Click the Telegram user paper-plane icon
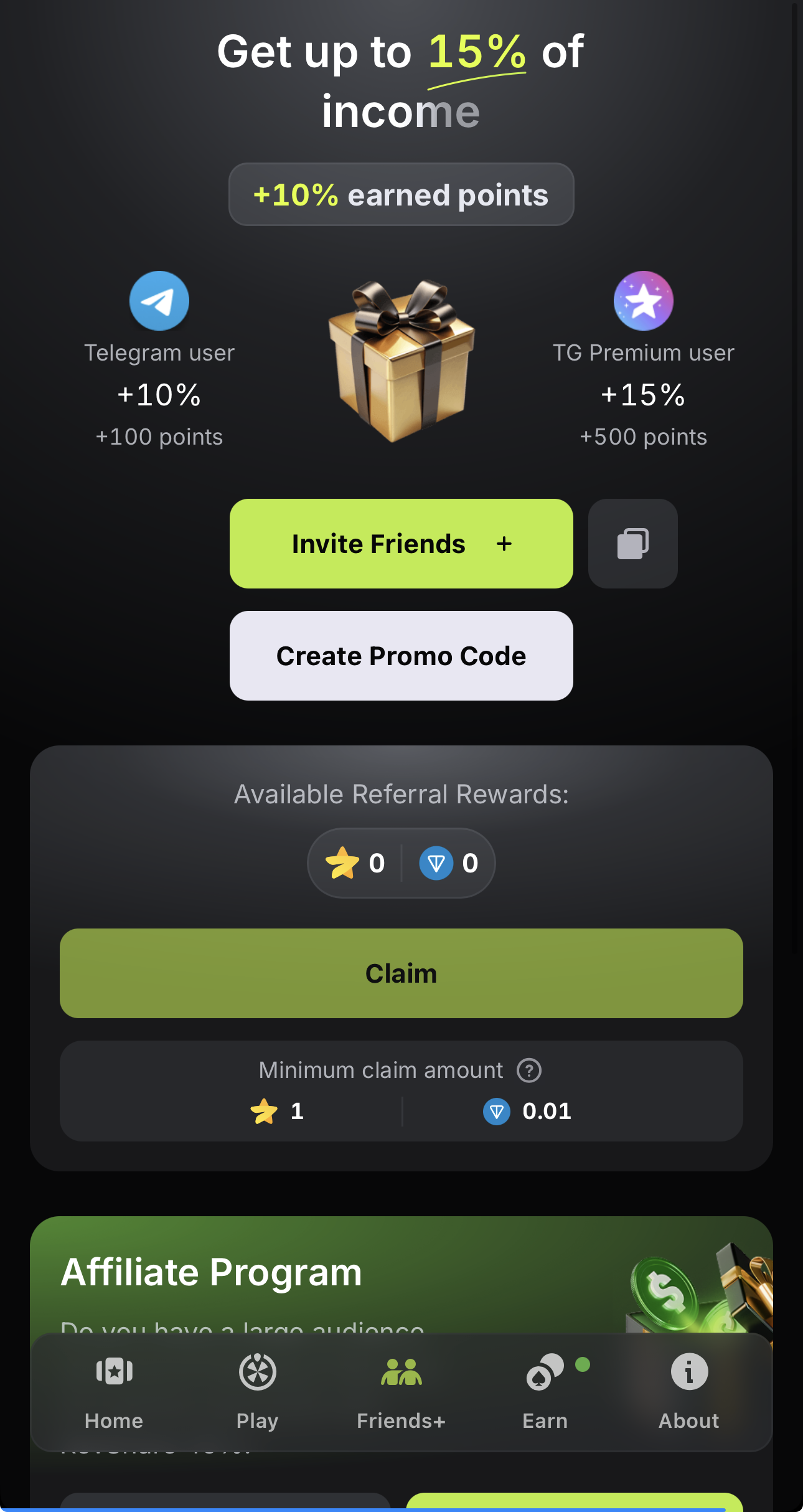Screen dimensions: 803x1512 159,301
